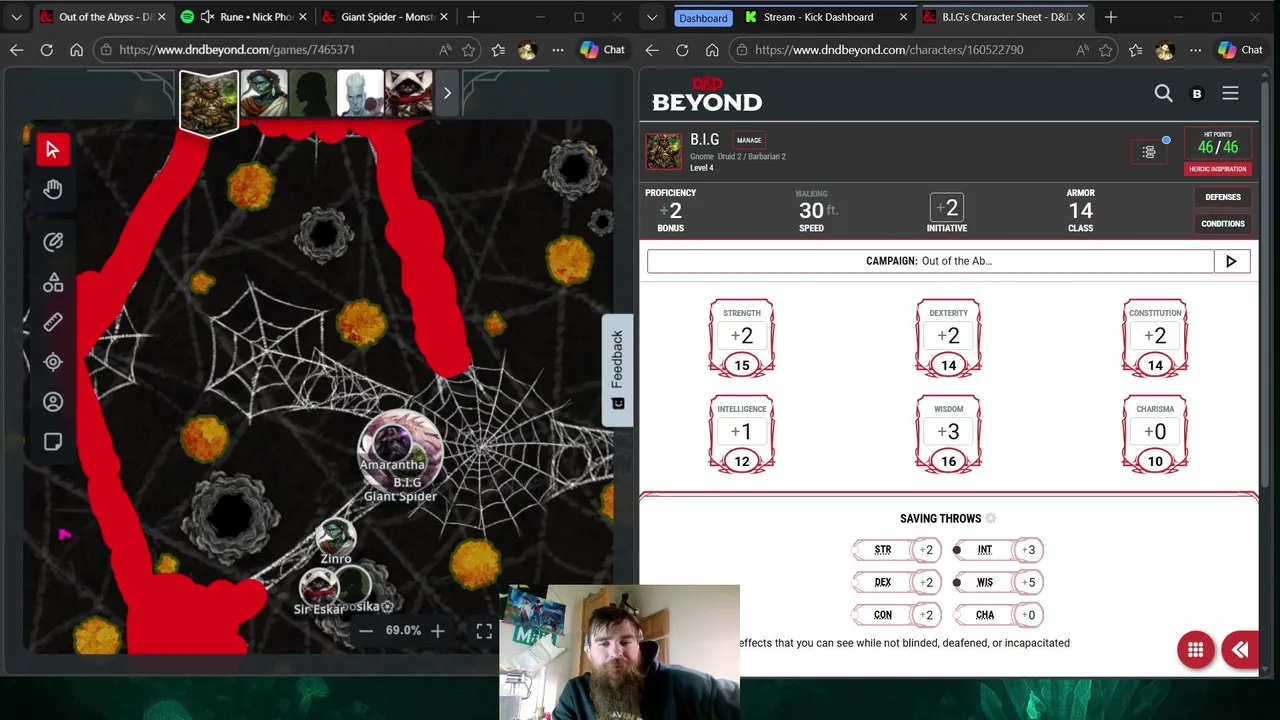Click the MANAGE character button
This screenshot has width=1280, height=720.
click(749, 140)
